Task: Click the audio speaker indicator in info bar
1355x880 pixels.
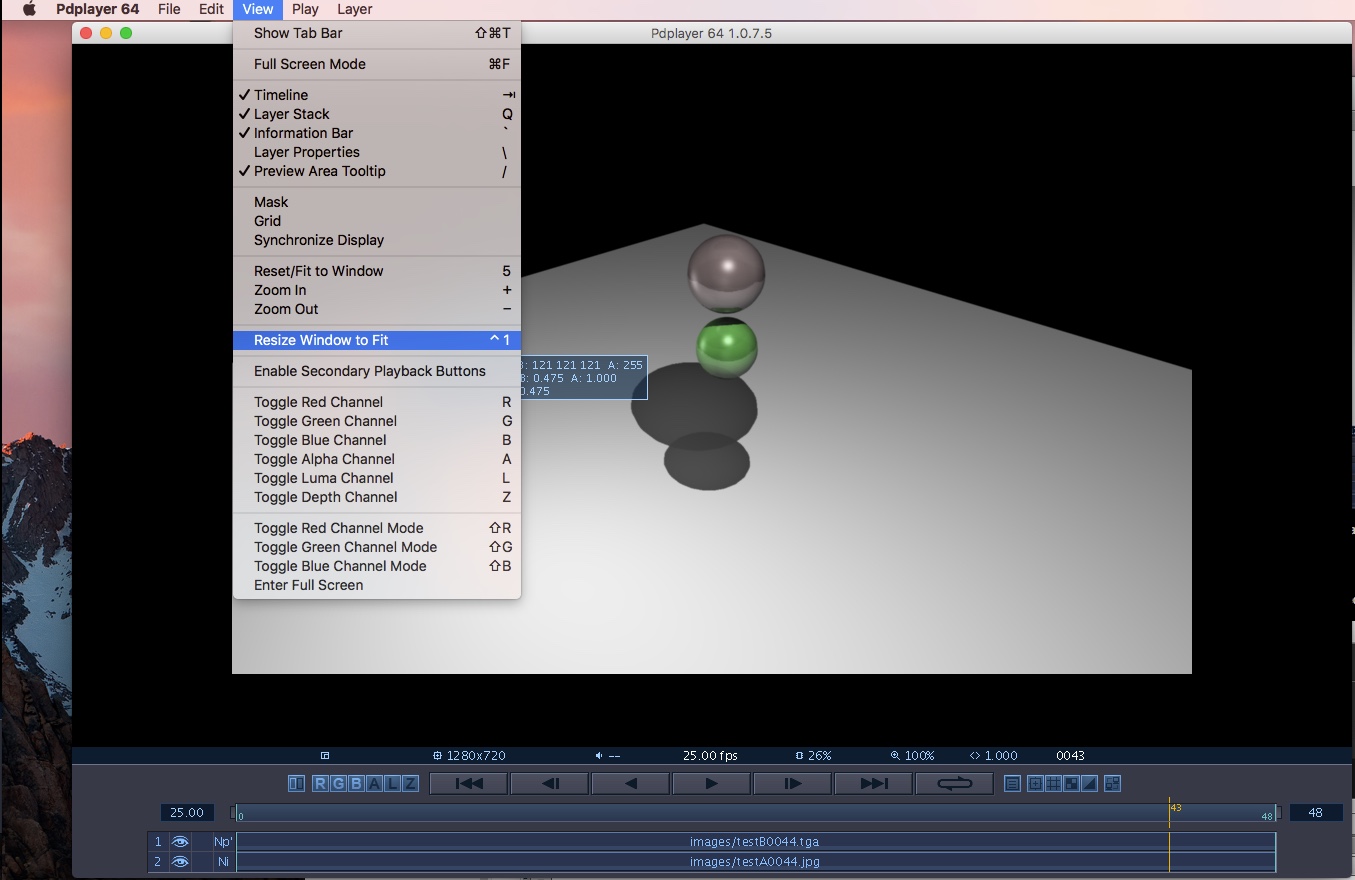Action: click(608, 756)
